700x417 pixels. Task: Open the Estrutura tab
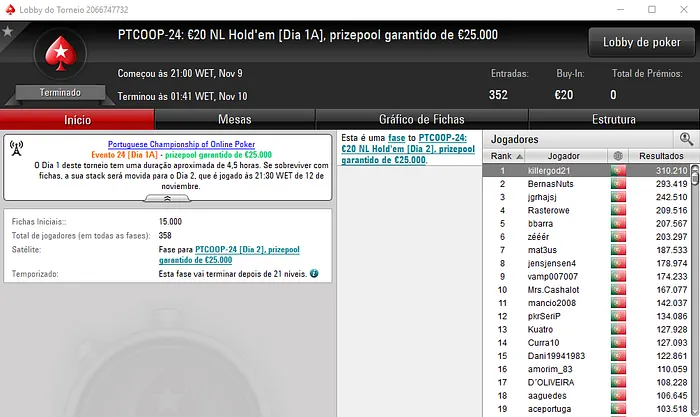(x=614, y=120)
